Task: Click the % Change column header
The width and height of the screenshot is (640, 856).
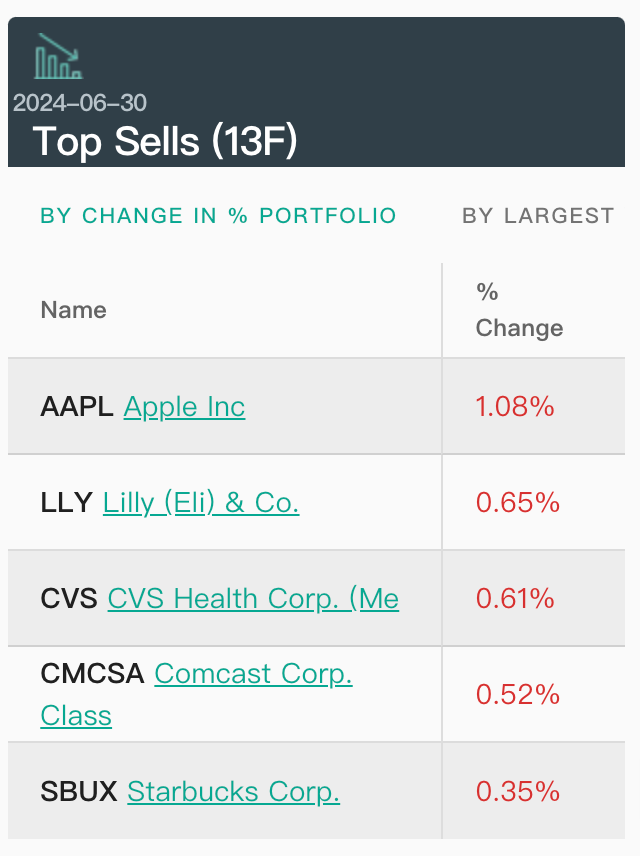Action: [519, 310]
